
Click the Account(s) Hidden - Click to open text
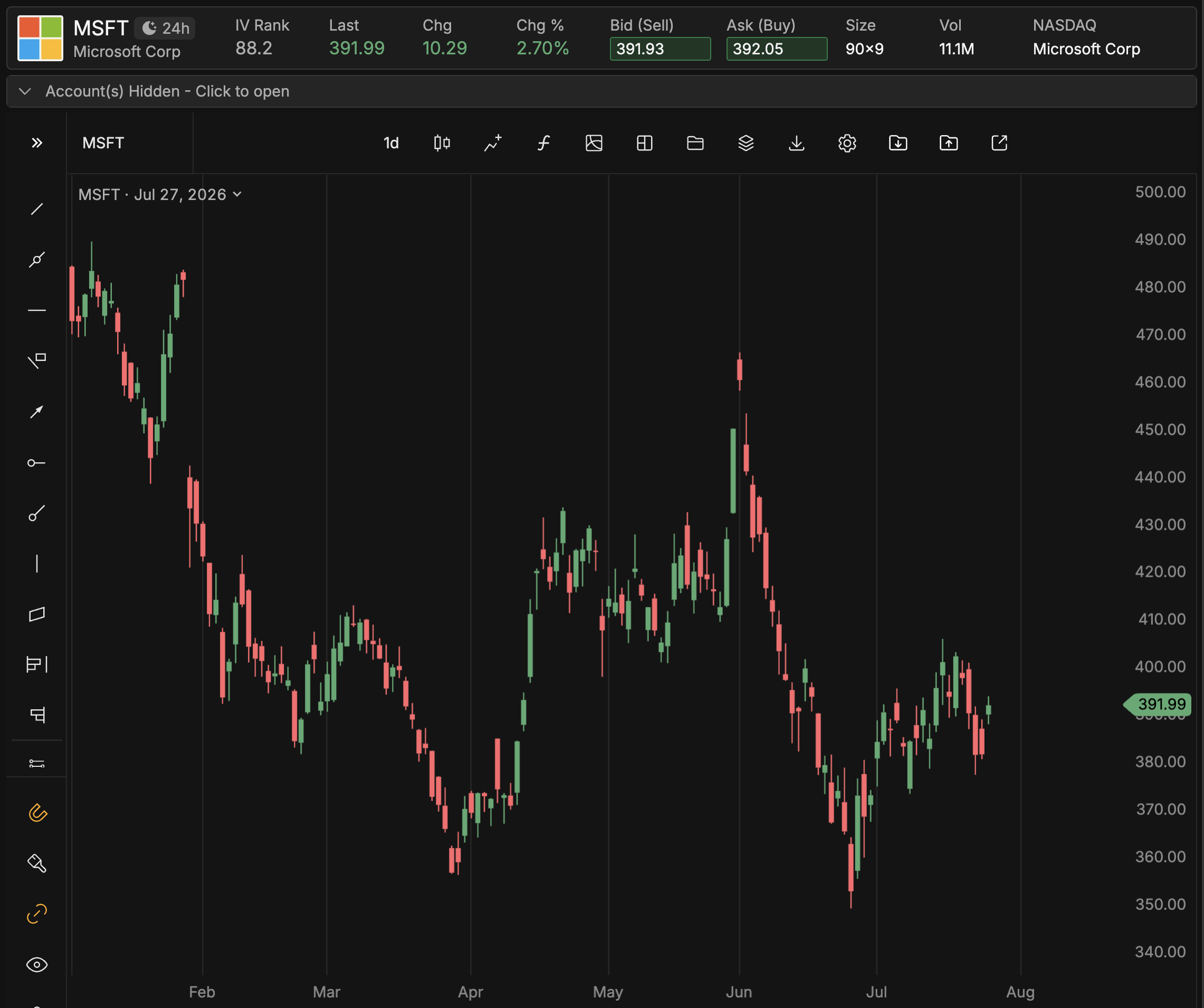[x=167, y=91]
